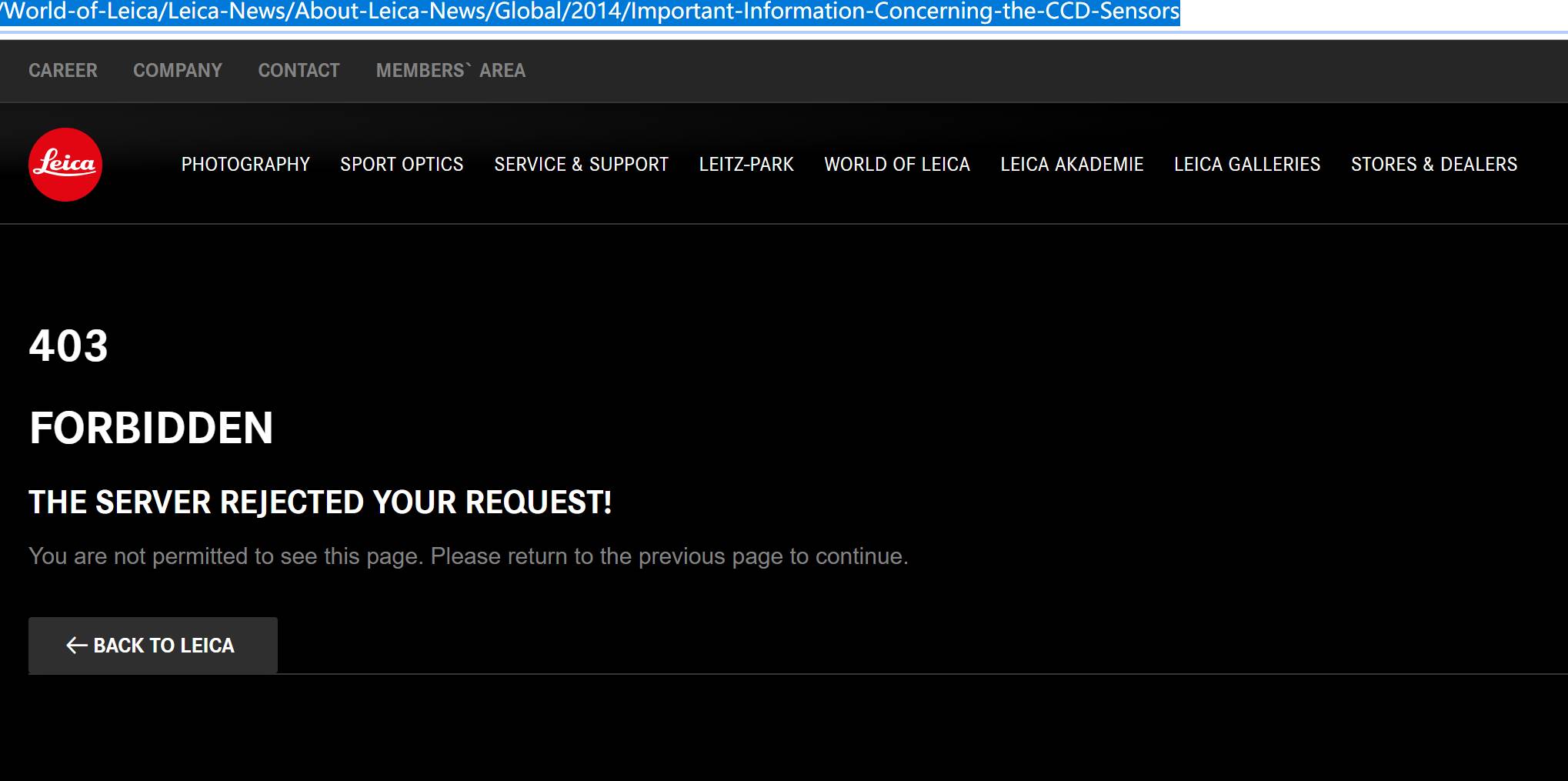The width and height of the screenshot is (1568, 781).
Task: Click the highlighted URL in address bar
Action: click(590, 12)
